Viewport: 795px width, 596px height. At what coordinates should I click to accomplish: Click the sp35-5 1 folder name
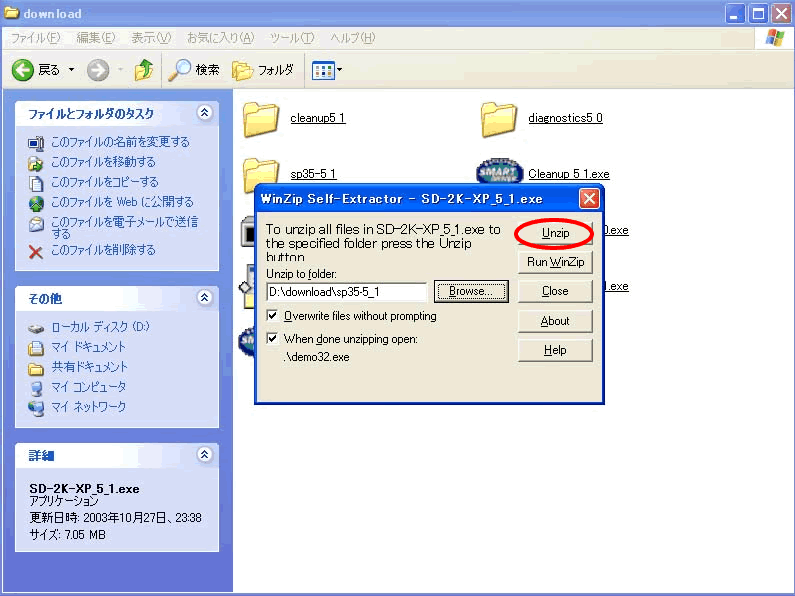313,174
